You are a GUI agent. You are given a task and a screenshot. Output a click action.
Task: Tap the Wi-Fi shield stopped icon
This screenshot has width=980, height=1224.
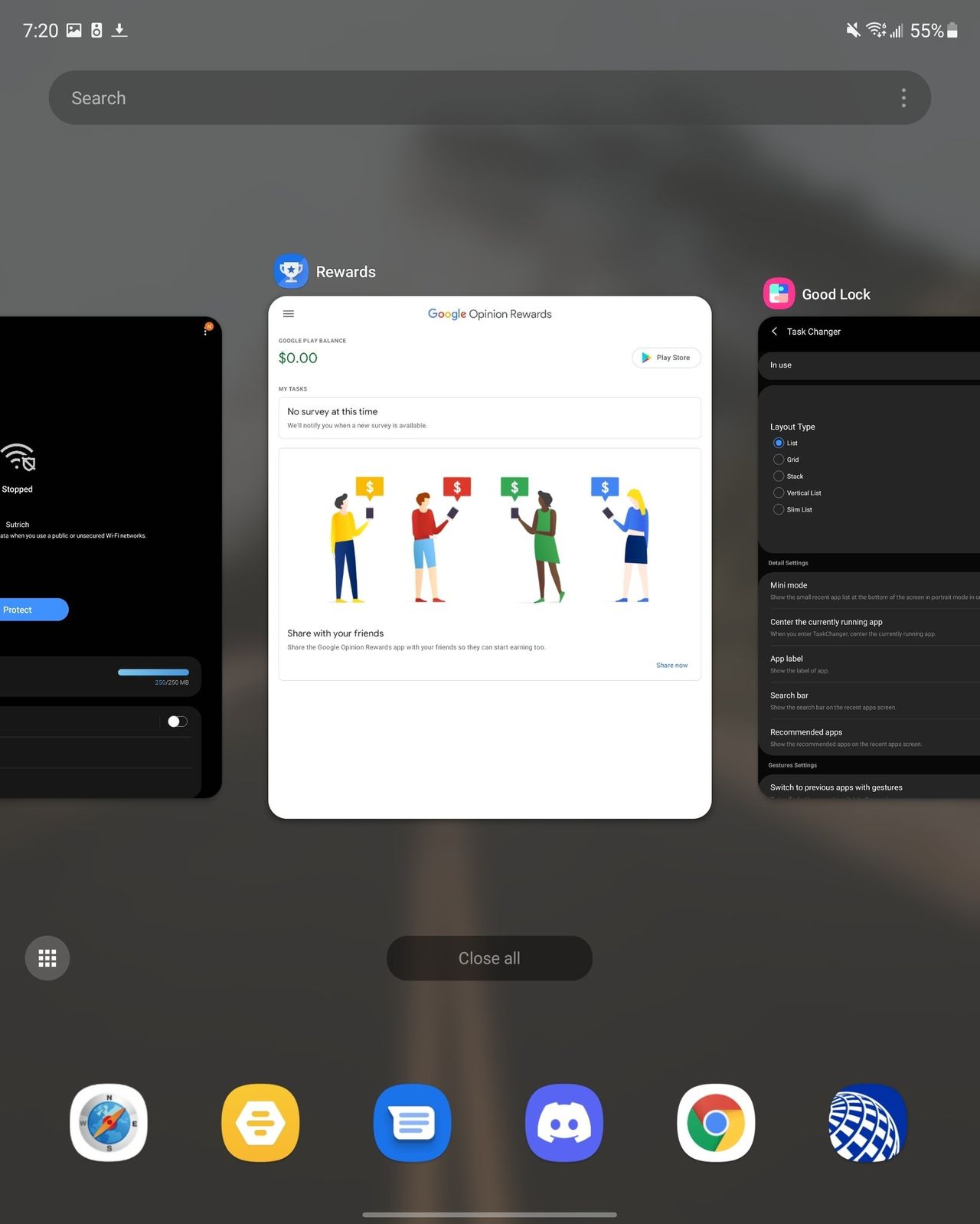[x=18, y=457]
